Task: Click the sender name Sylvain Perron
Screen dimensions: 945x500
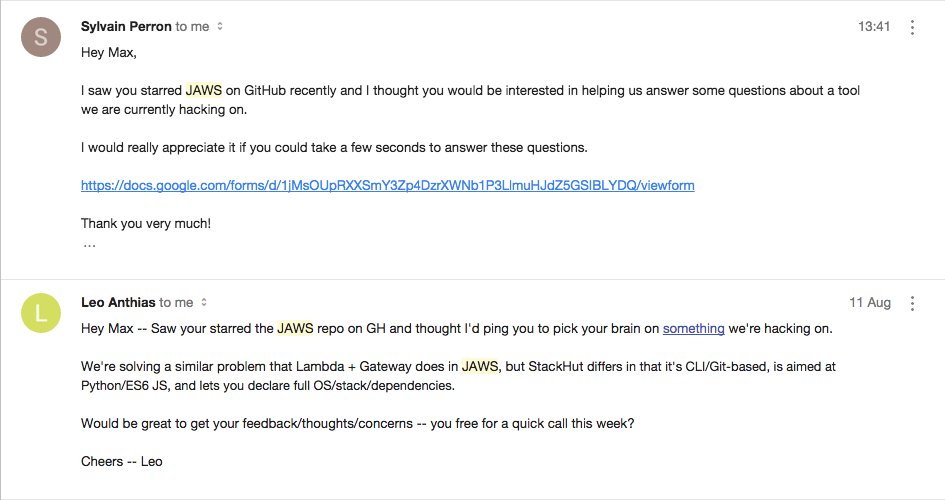Action: pyautogui.click(x=126, y=27)
